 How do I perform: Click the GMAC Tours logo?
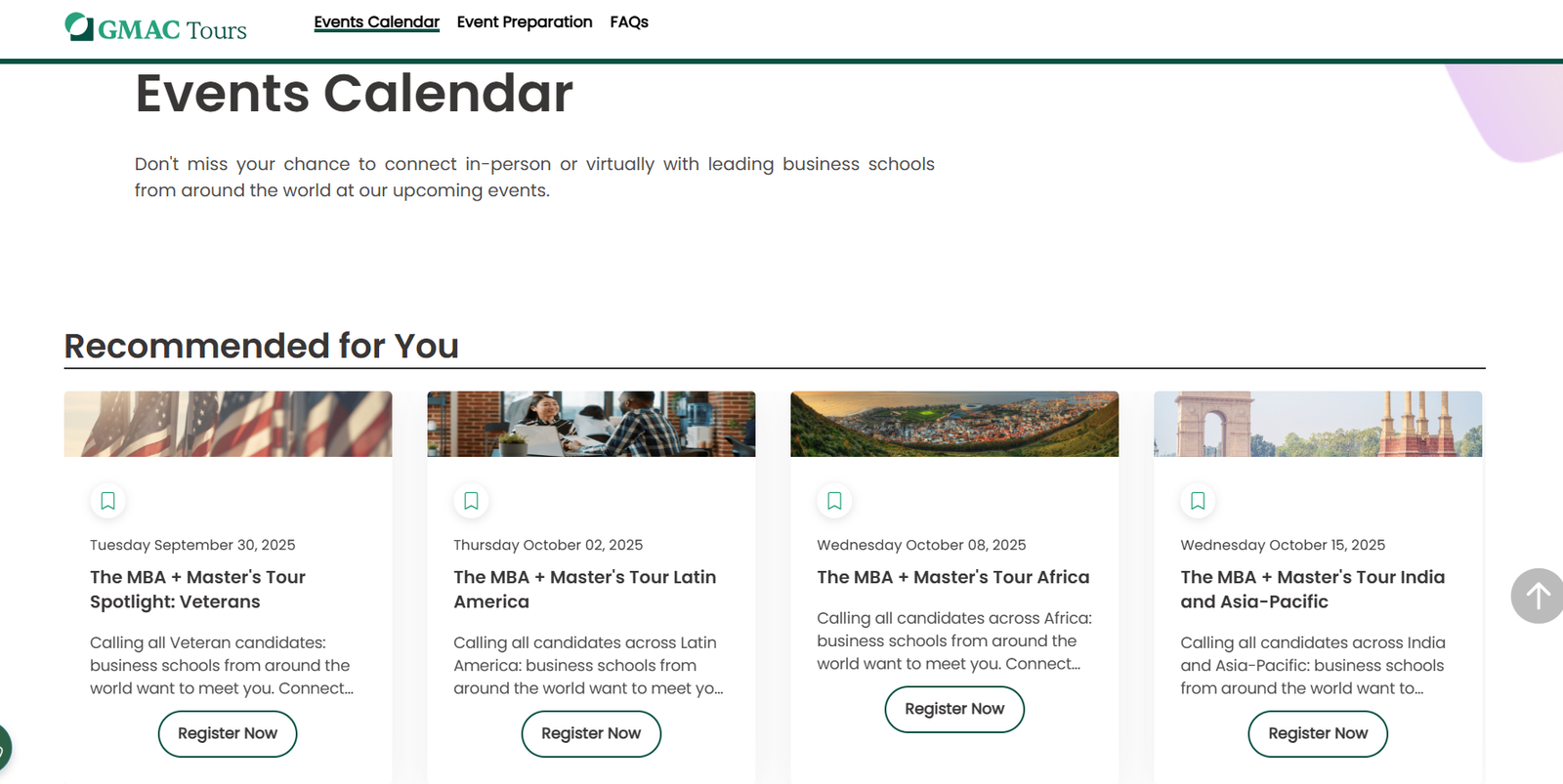[x=155, y=28]
